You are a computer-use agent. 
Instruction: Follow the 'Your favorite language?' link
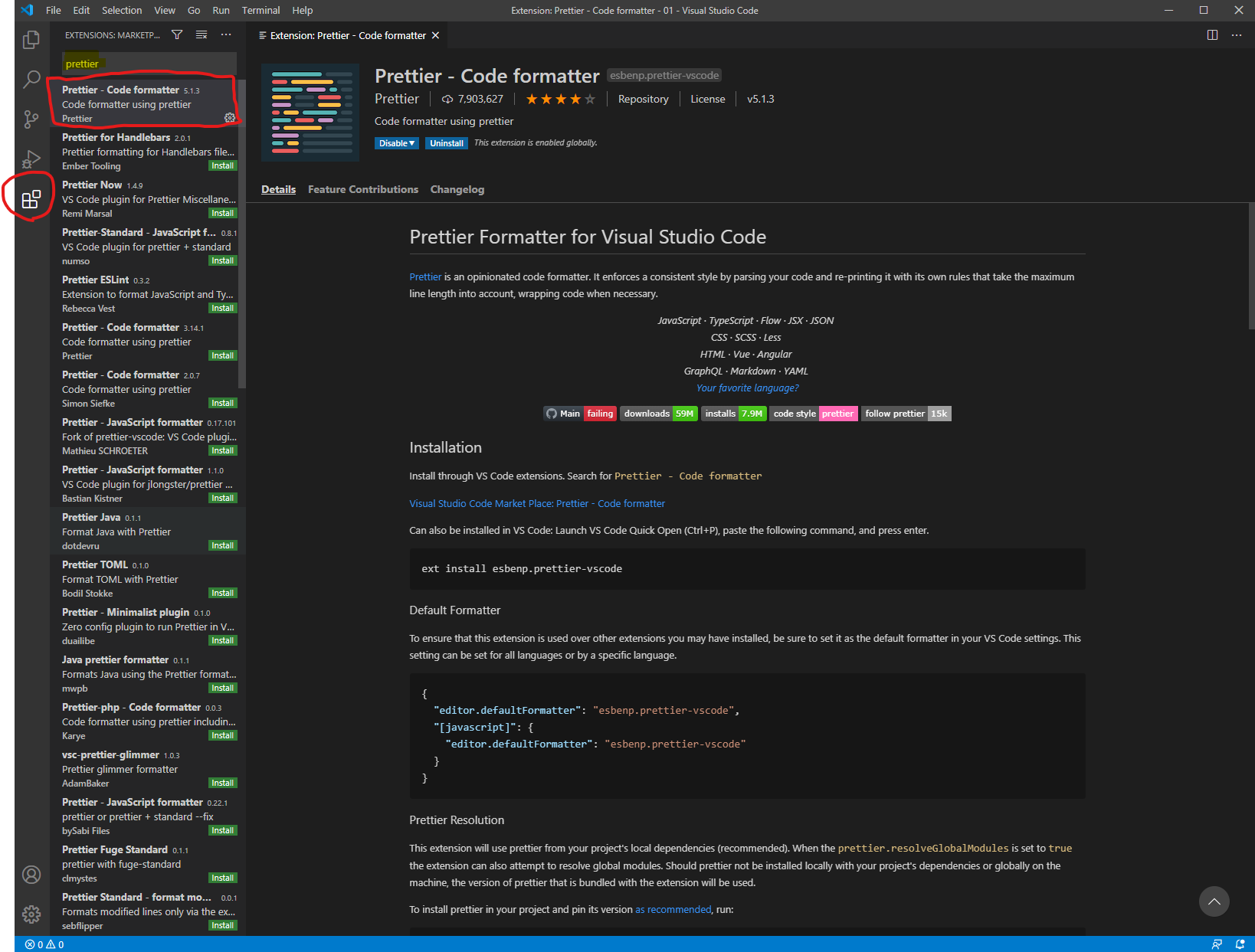click(x=748, y=388)
